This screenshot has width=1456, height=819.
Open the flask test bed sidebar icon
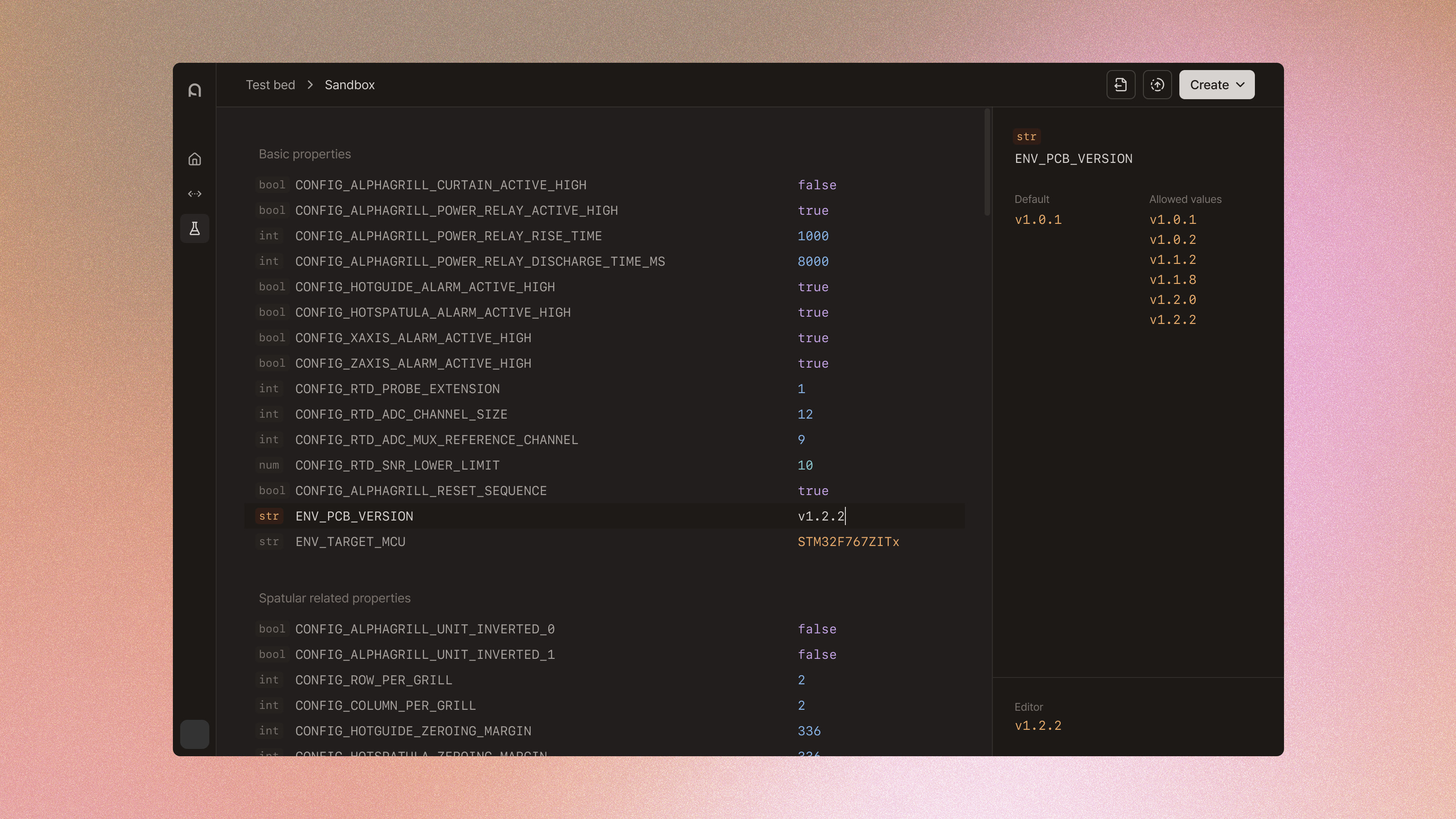pyautogui.click(x=194, y=228)
